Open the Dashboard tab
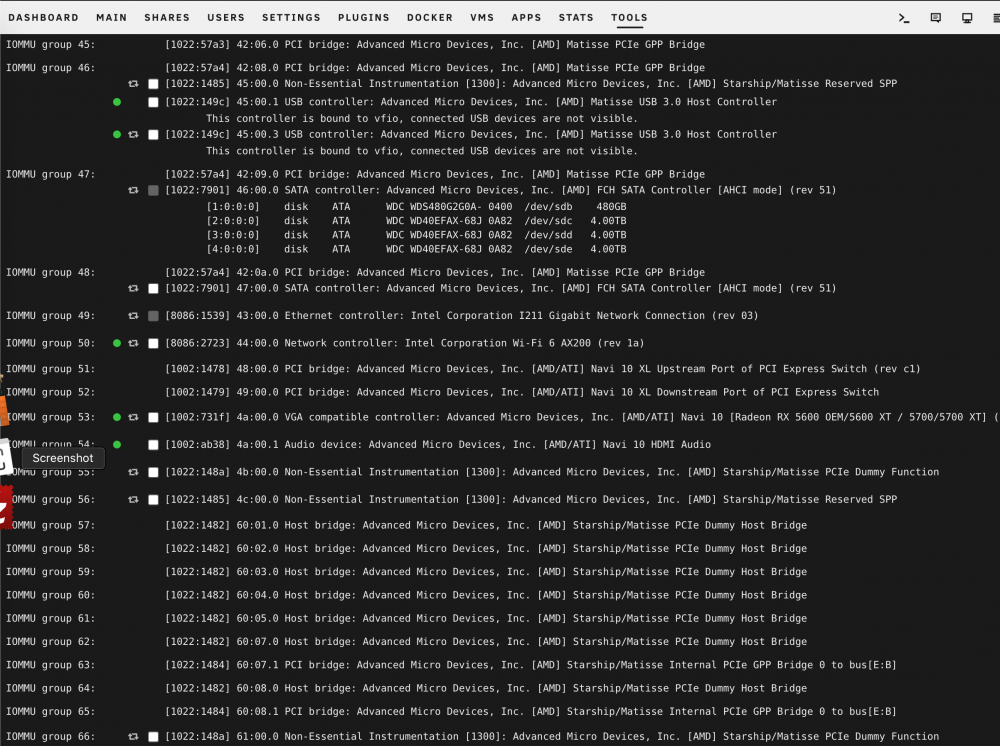 pos(43,18)
